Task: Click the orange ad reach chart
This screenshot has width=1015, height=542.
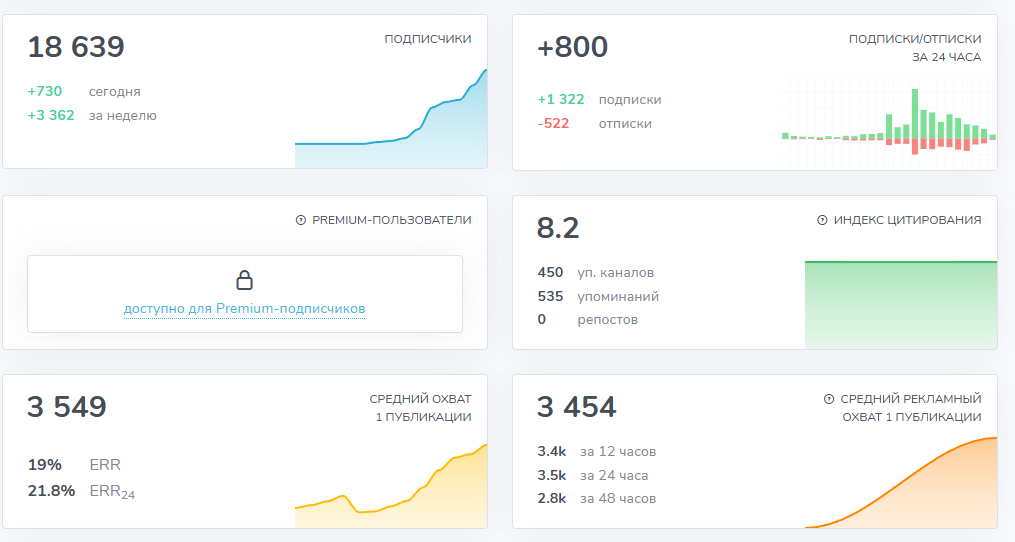Action: (900, 482)
